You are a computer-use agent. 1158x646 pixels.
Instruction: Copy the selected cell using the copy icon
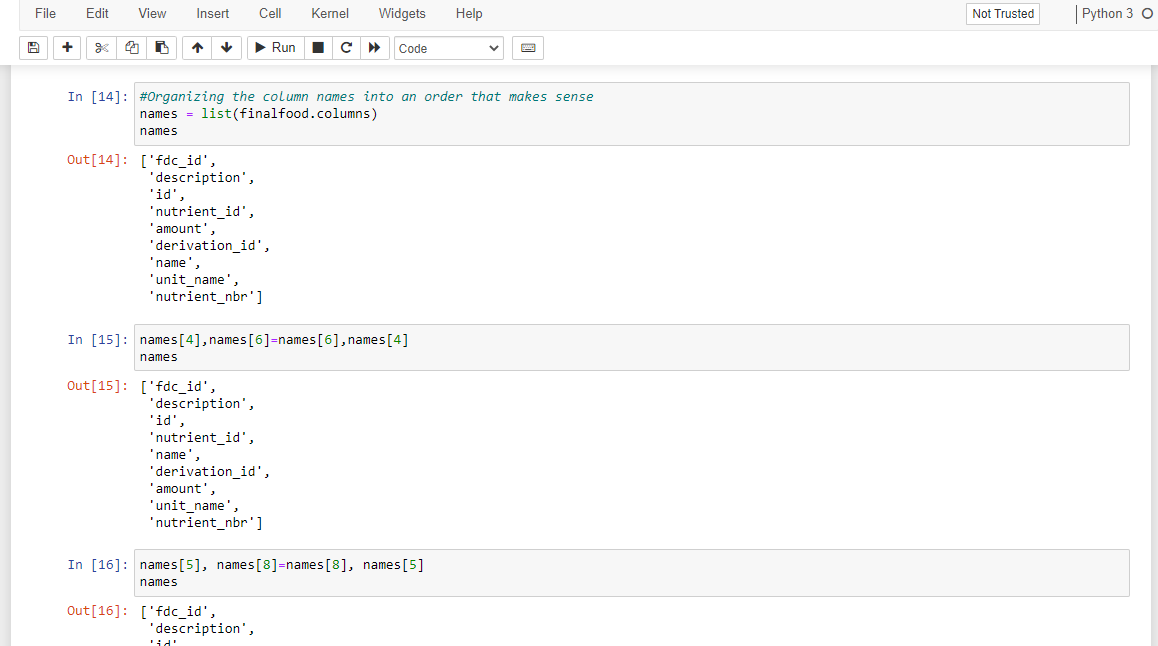click(x=130, y=47)
